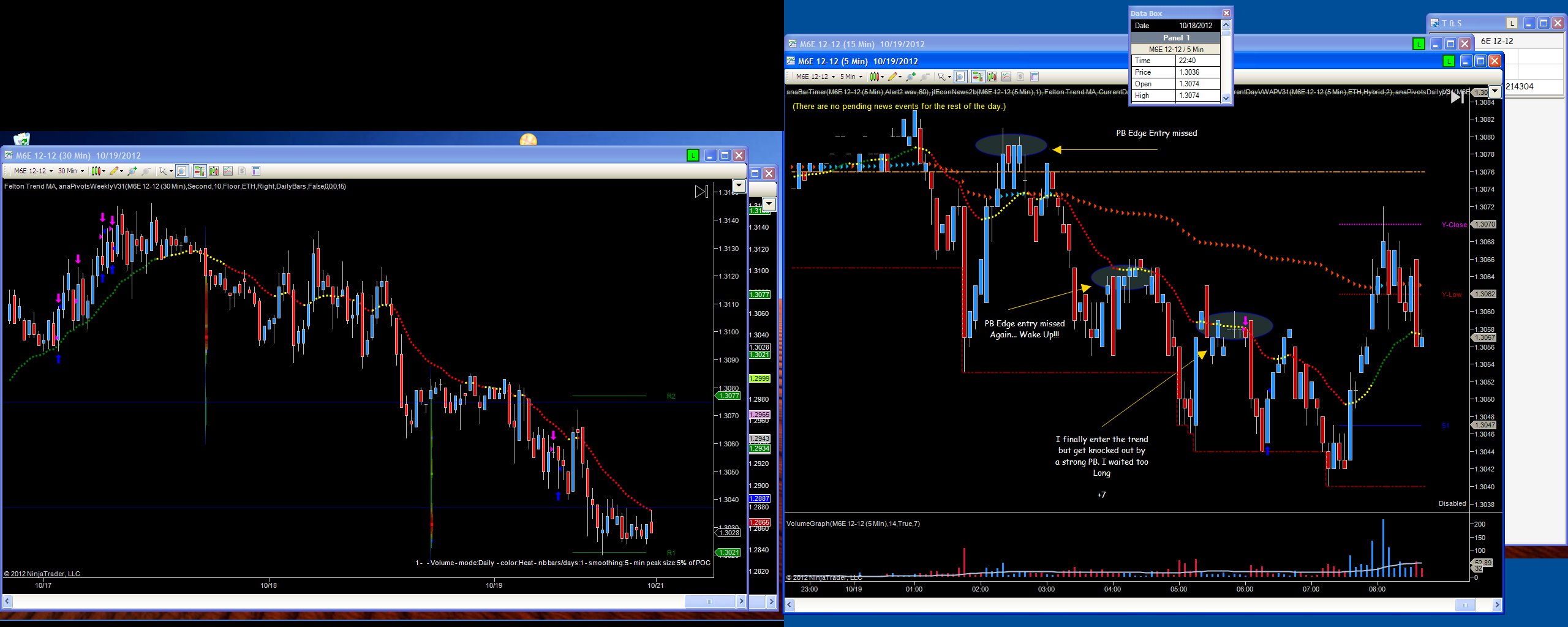This screenshot has height=627, width=1568.
Task: Choose the cursor pointer tool in 5 Min chart
Action: 943,77
